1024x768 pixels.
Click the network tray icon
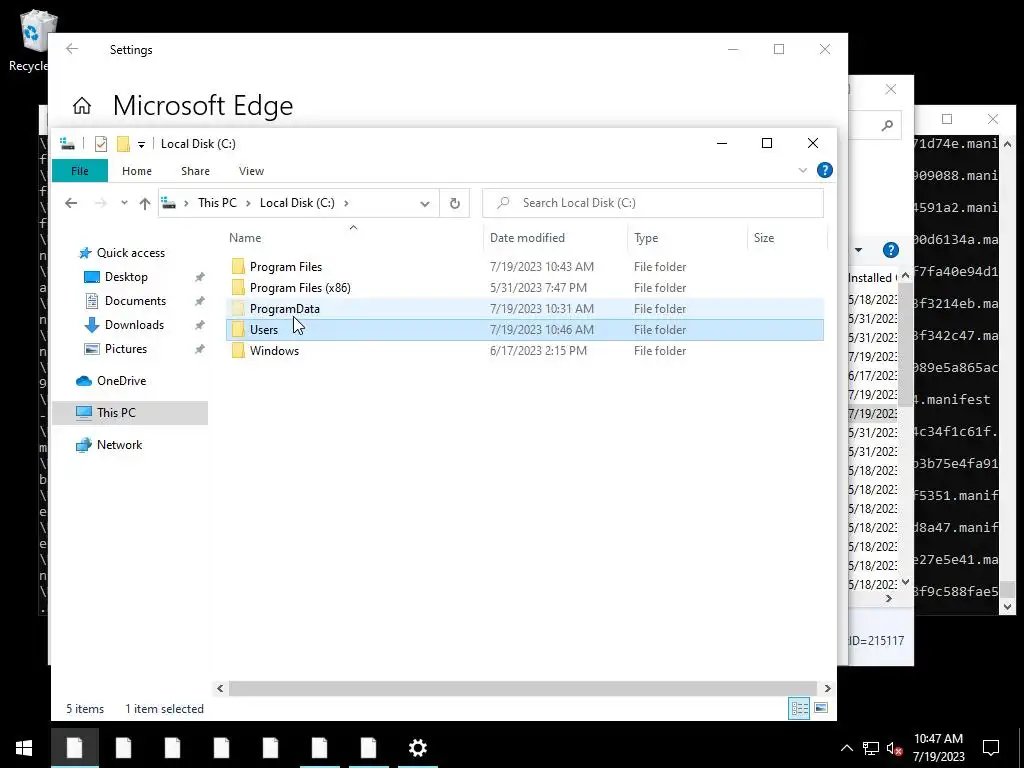(871, 748)
